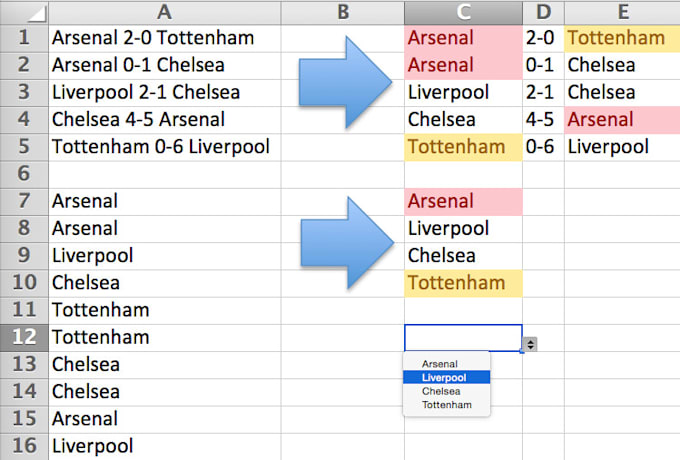Click the row 12 header
The height and width of the screenshot is (460, 680).
[23, 337]
